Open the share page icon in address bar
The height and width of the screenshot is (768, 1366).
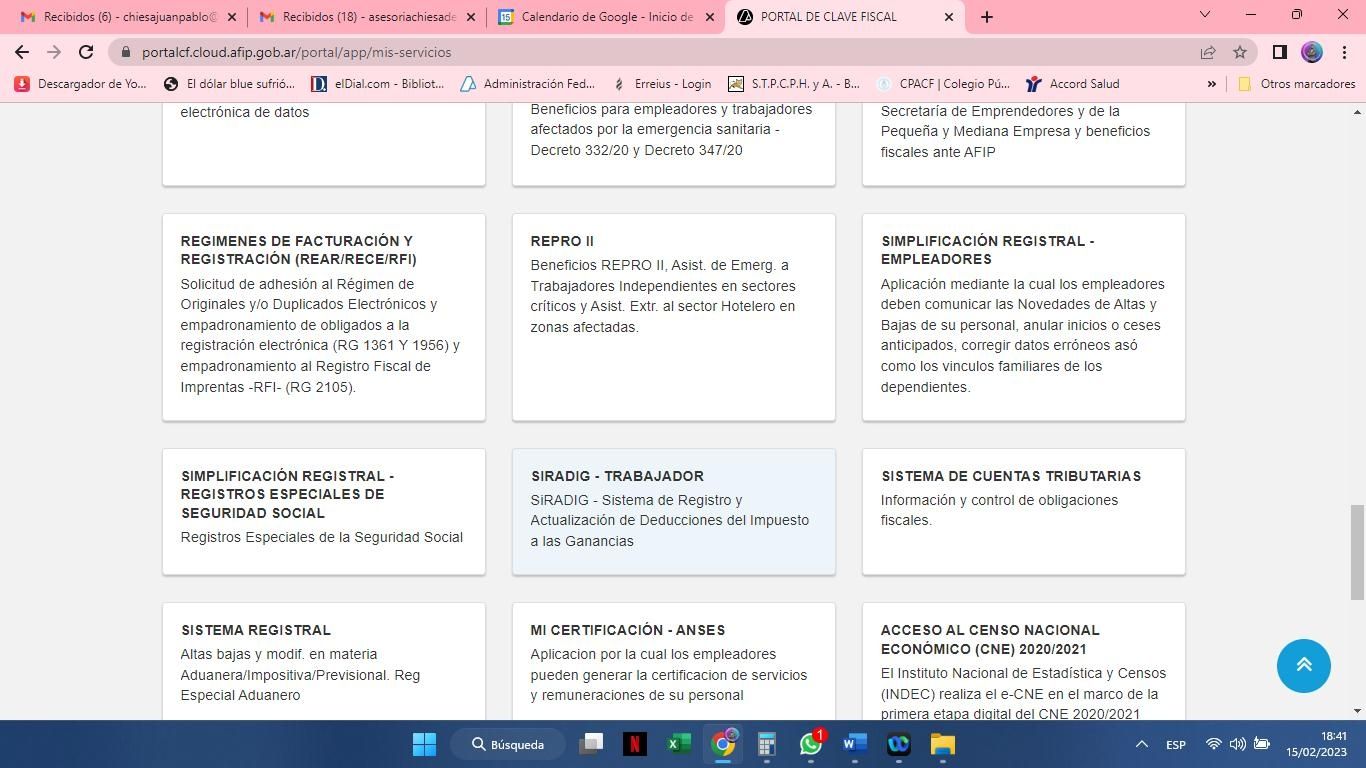[1208, 52]
